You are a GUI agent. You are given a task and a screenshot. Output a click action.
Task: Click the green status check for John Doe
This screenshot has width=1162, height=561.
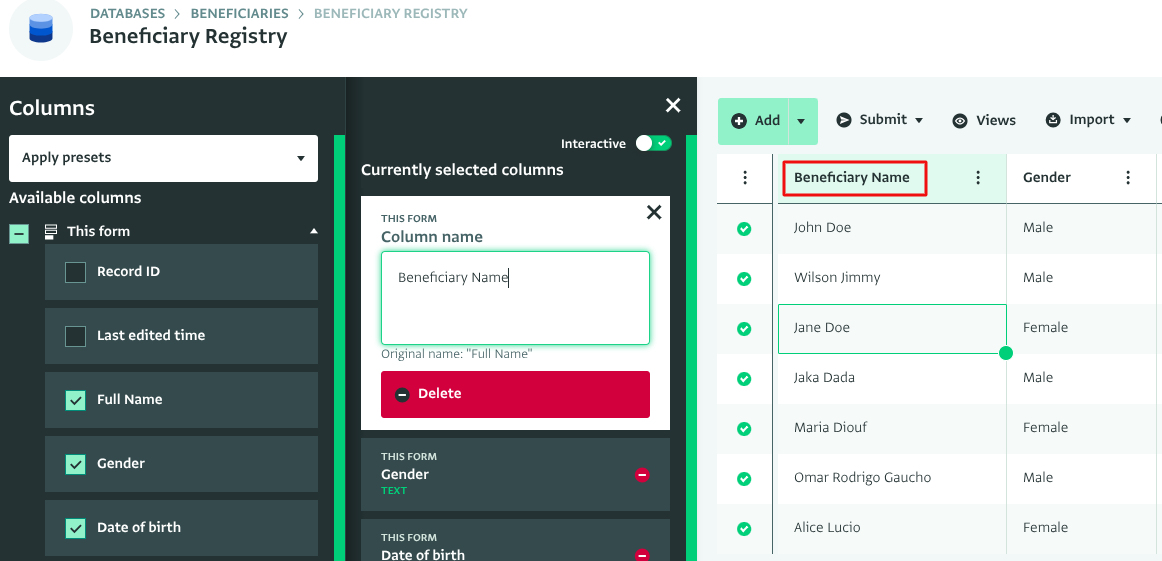(744, 229)
